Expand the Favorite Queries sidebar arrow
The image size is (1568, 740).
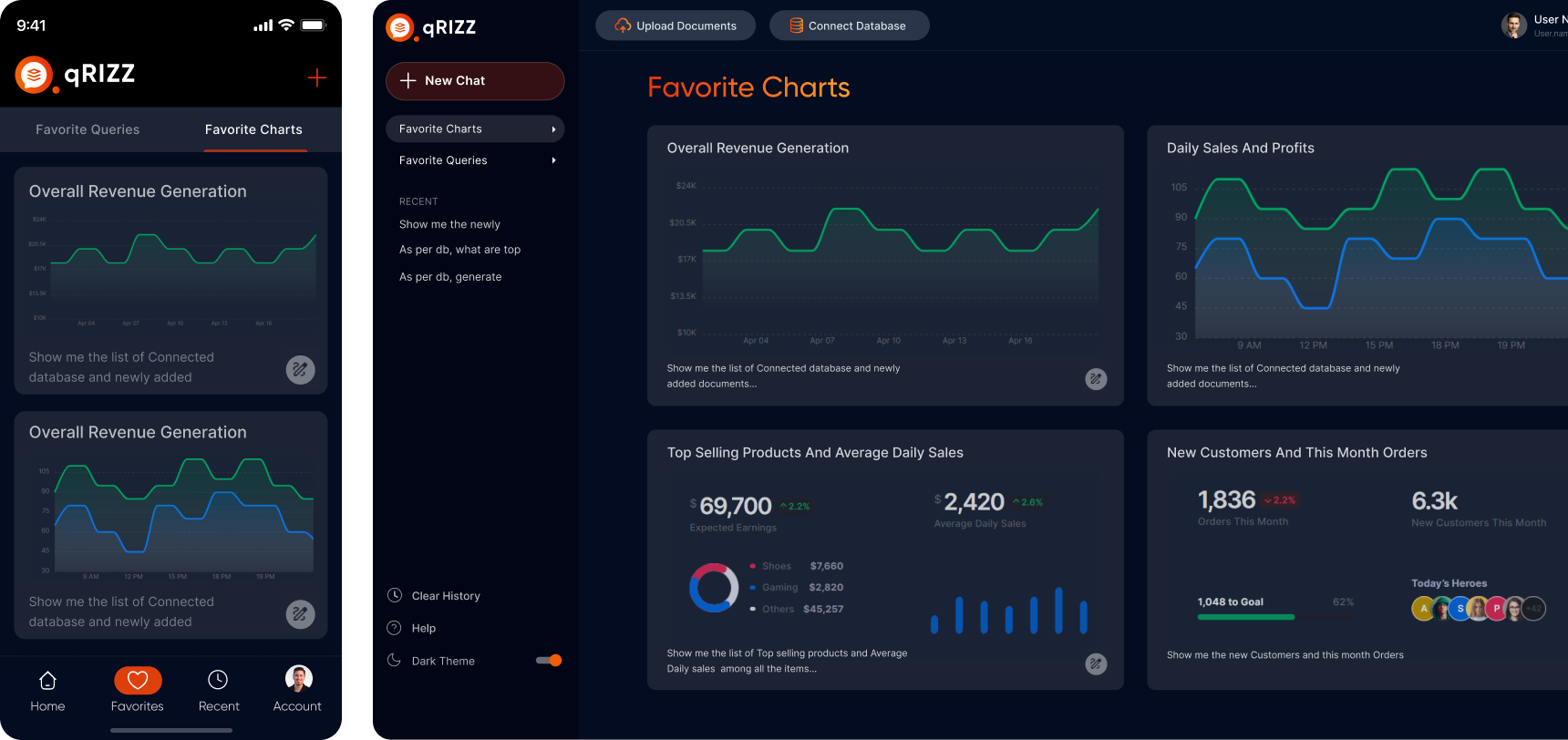tap(553, 160)
